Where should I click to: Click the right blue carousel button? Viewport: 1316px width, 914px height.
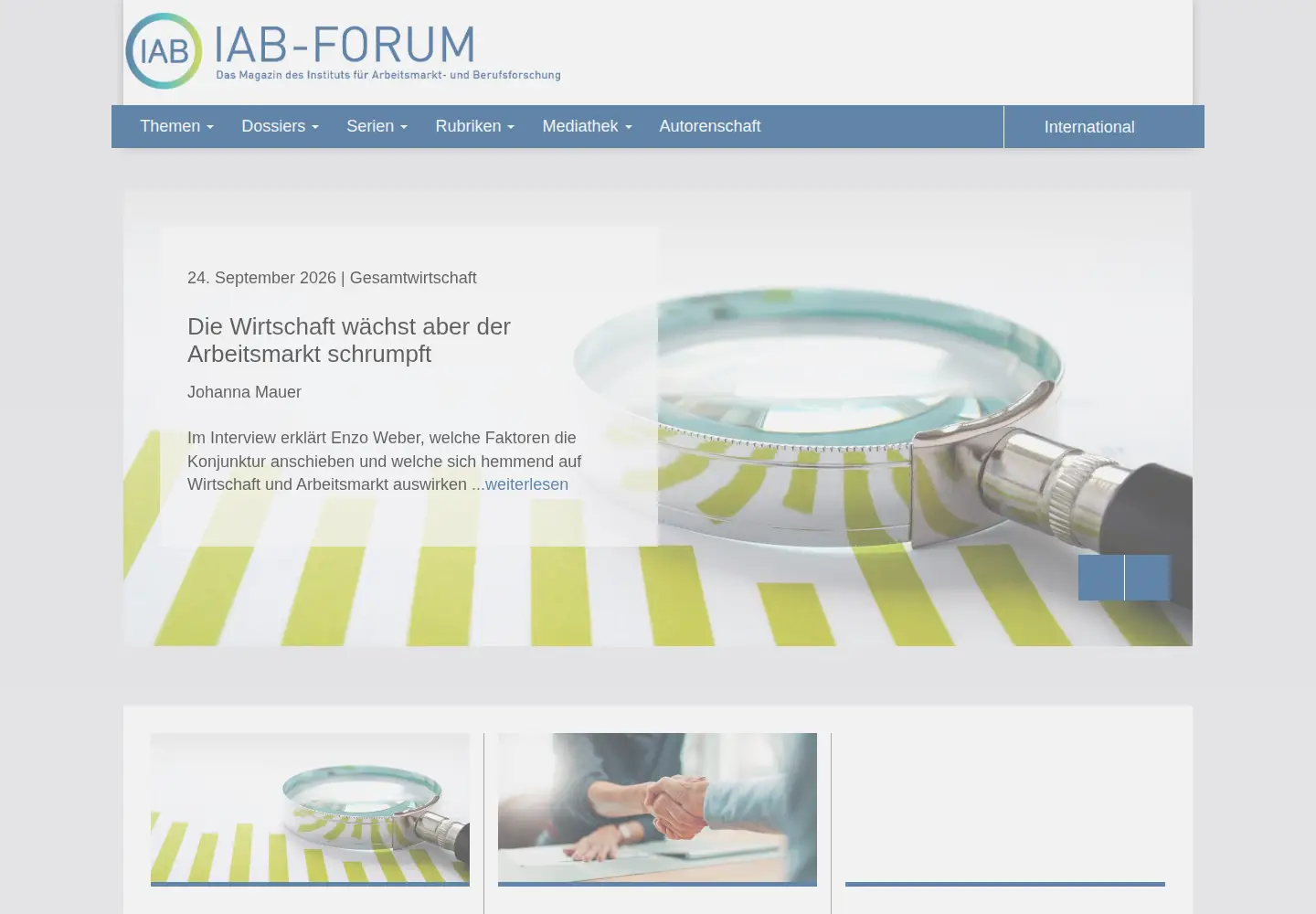(x=1148, y=578)
